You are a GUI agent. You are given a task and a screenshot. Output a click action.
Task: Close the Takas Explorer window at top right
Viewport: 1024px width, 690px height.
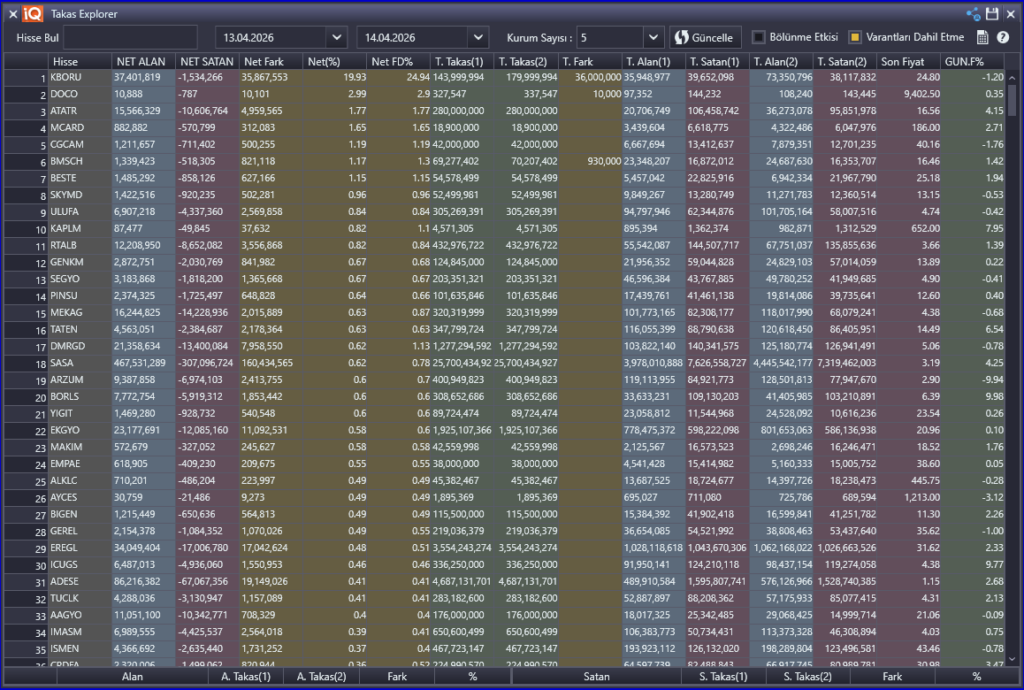click(x=1010, y=14)
